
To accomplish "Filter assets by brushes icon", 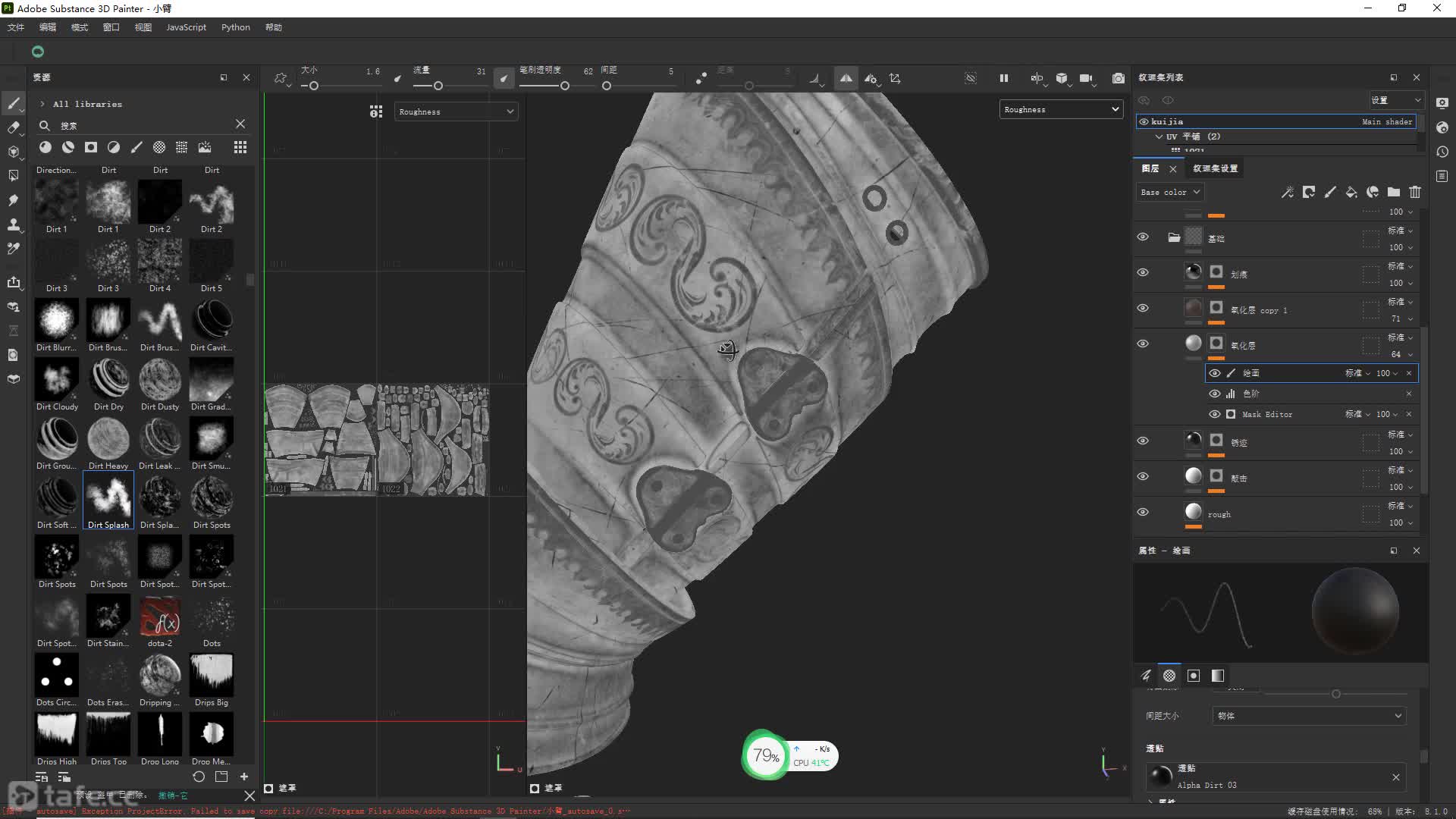I will [136, 147].
